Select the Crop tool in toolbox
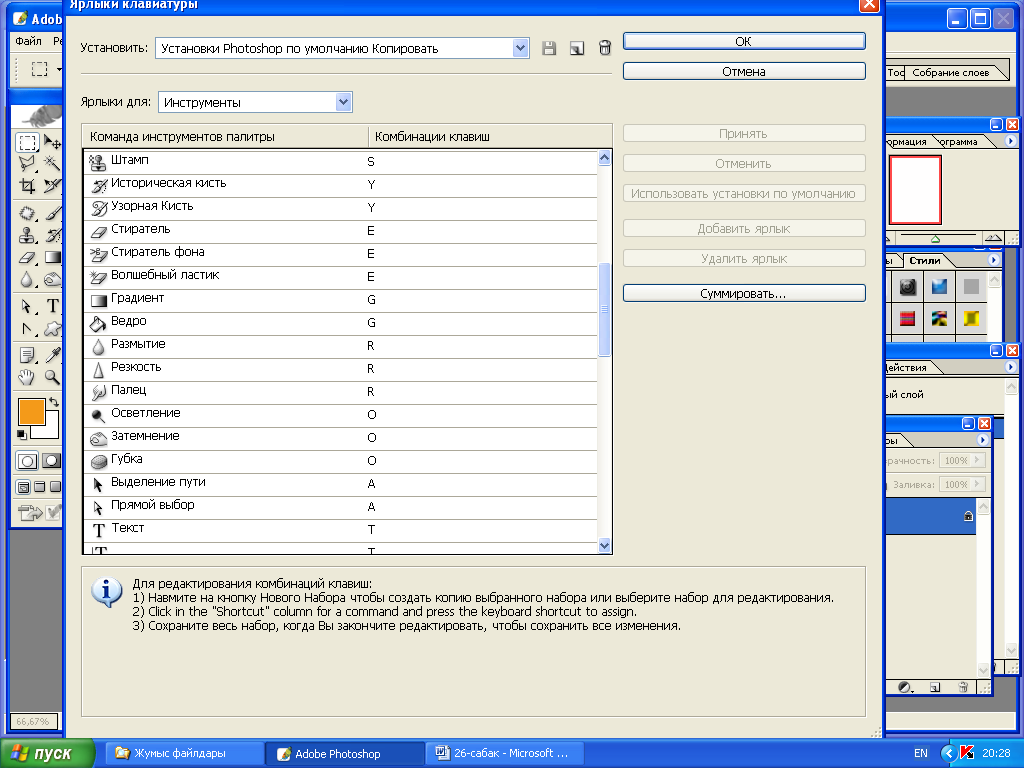1024x768 pixels. [27, 186]
